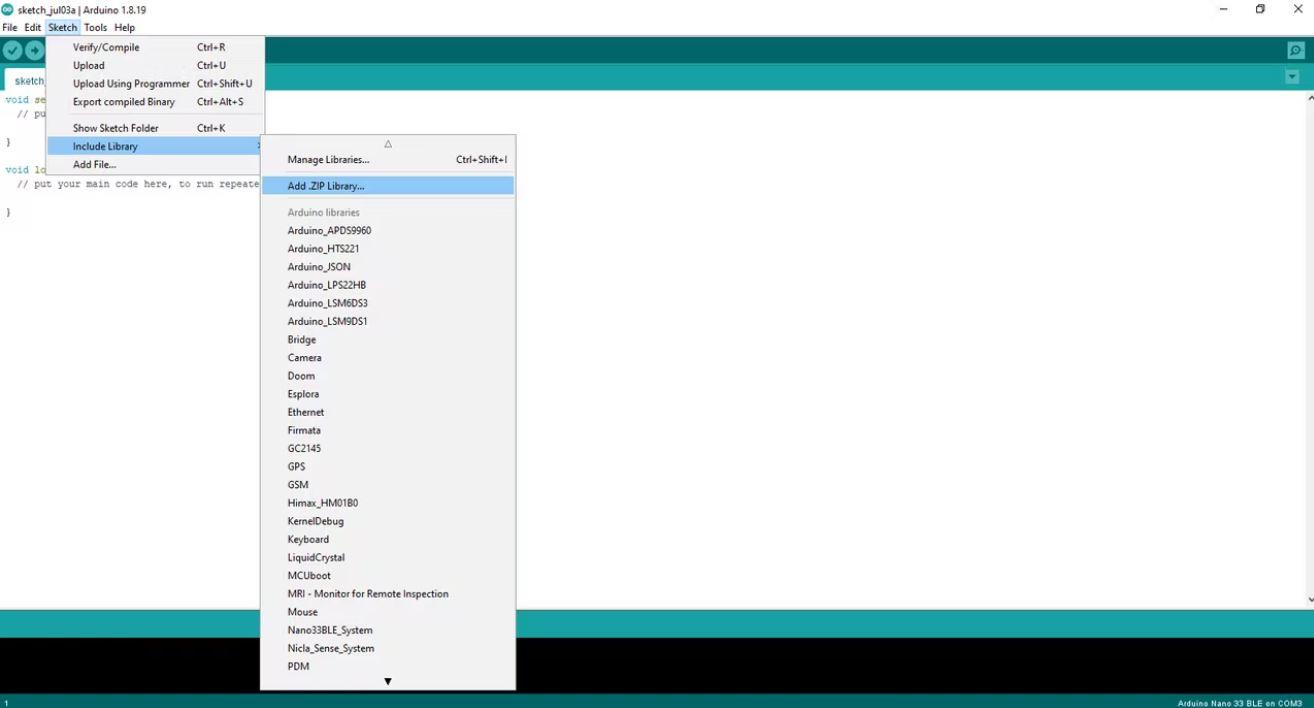This screenshot has width=1314, height=708.
Task: Include the Doom library
Action: [x=388, y=376]
